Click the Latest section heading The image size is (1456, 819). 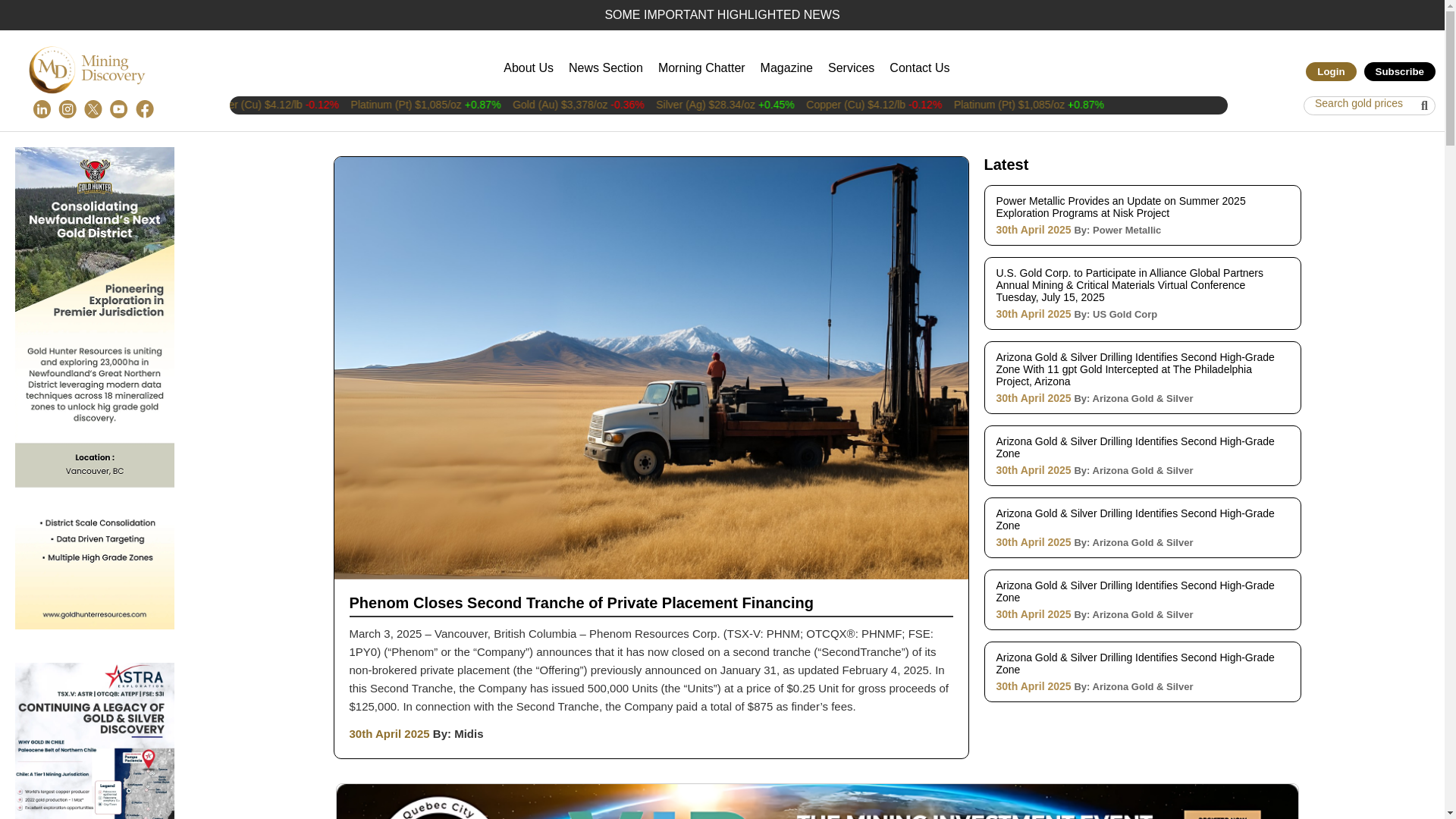(1006, 165)
